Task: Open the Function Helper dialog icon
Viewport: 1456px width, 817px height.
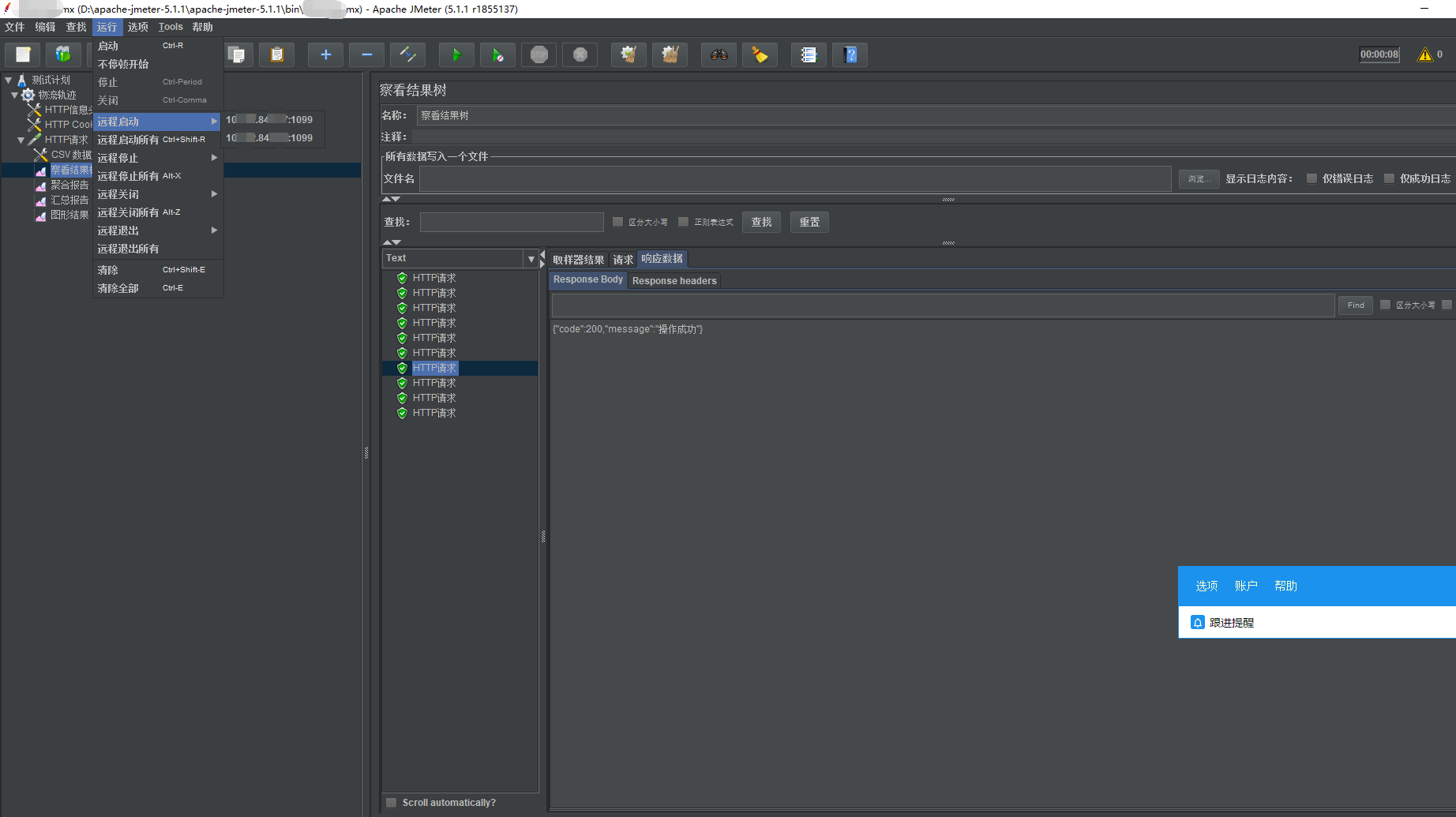Action: [x=809, y=54]
